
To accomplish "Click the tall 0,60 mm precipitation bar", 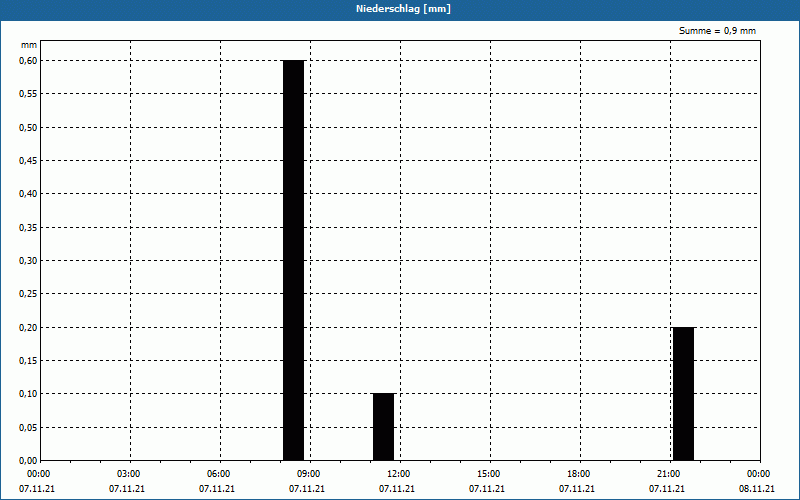I will [293, 260].
